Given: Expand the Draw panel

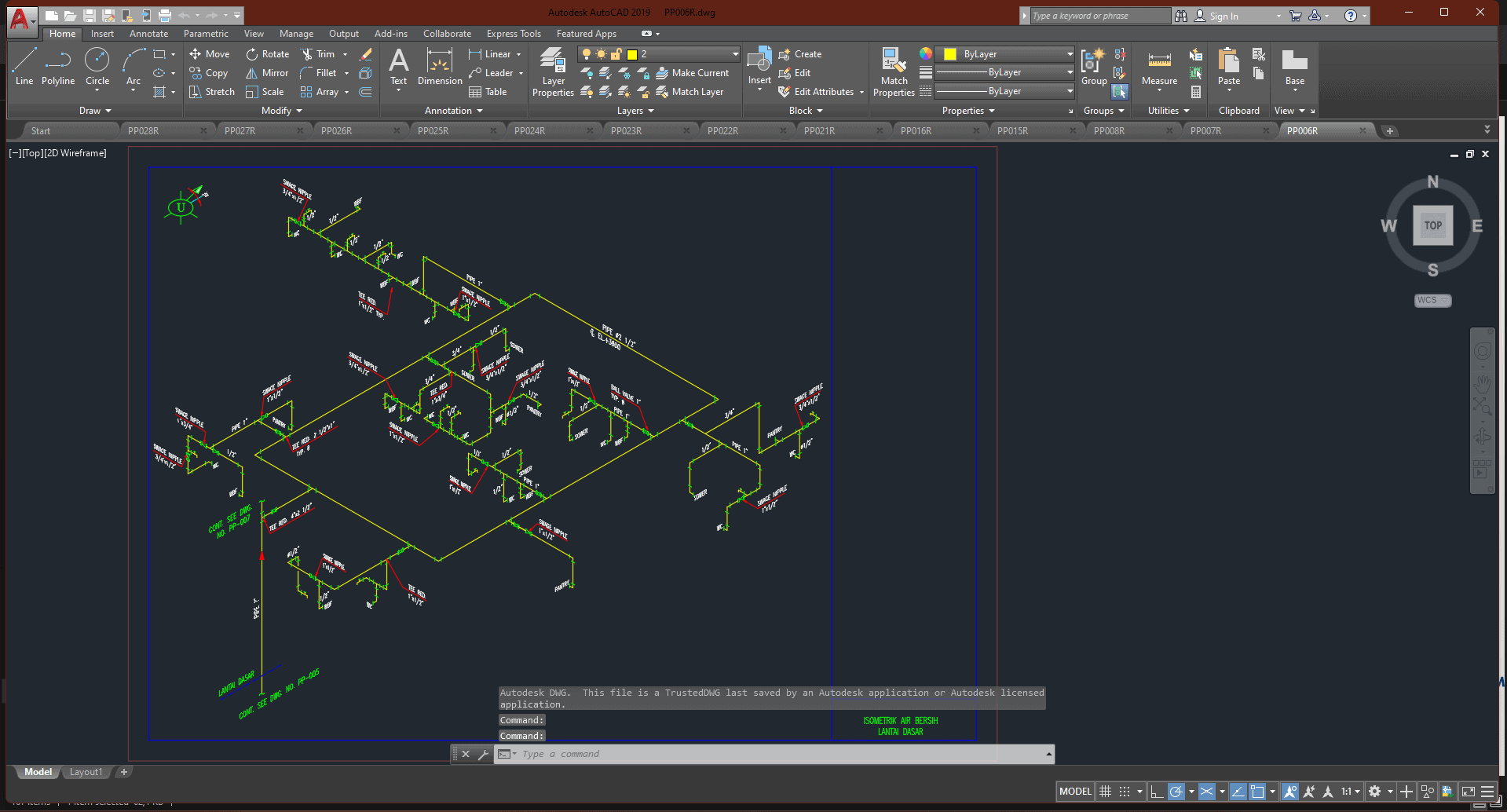Looking at the screenshot, I should click(95, 111).
